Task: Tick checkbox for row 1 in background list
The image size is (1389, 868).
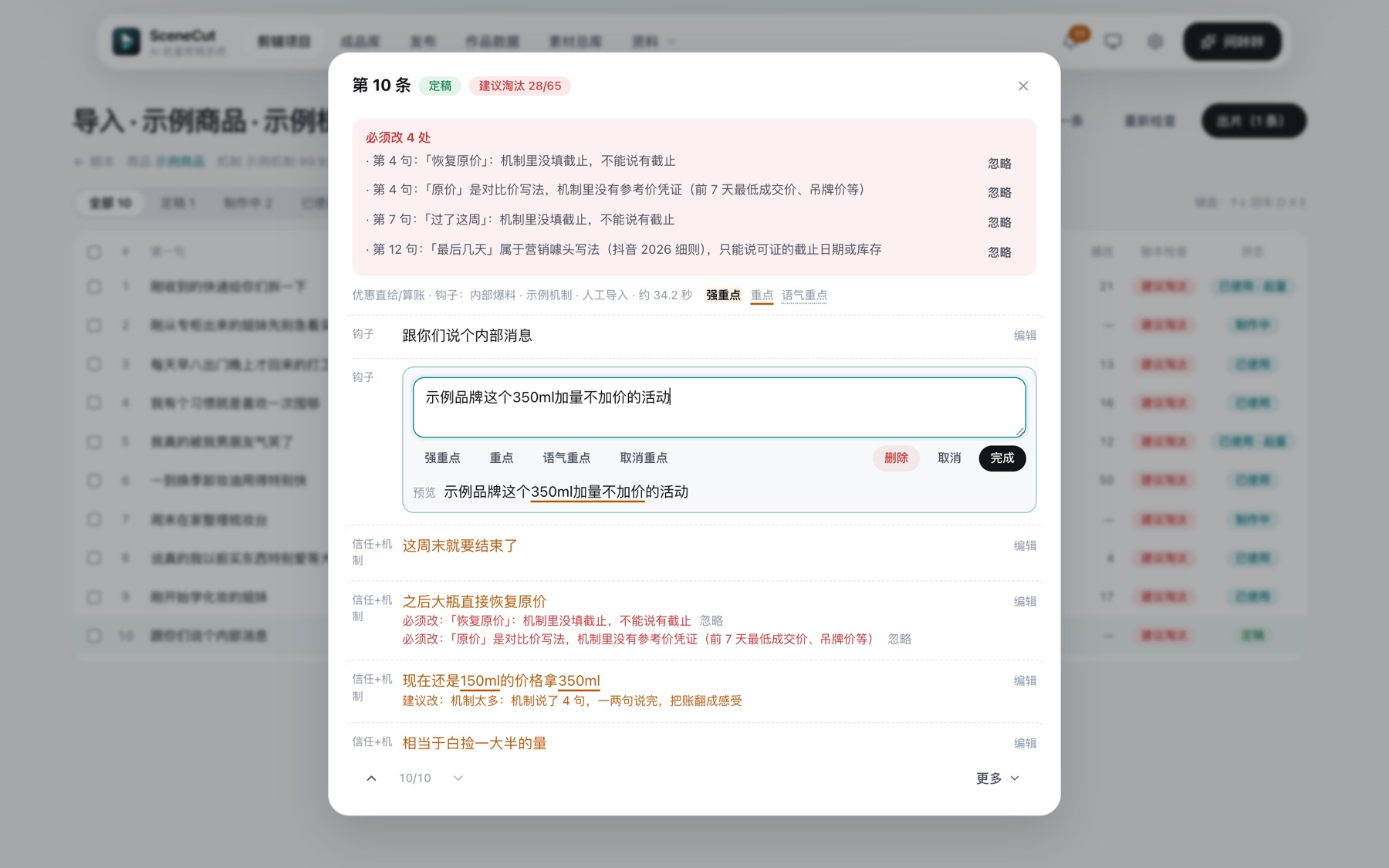Action: pos(94,286)
